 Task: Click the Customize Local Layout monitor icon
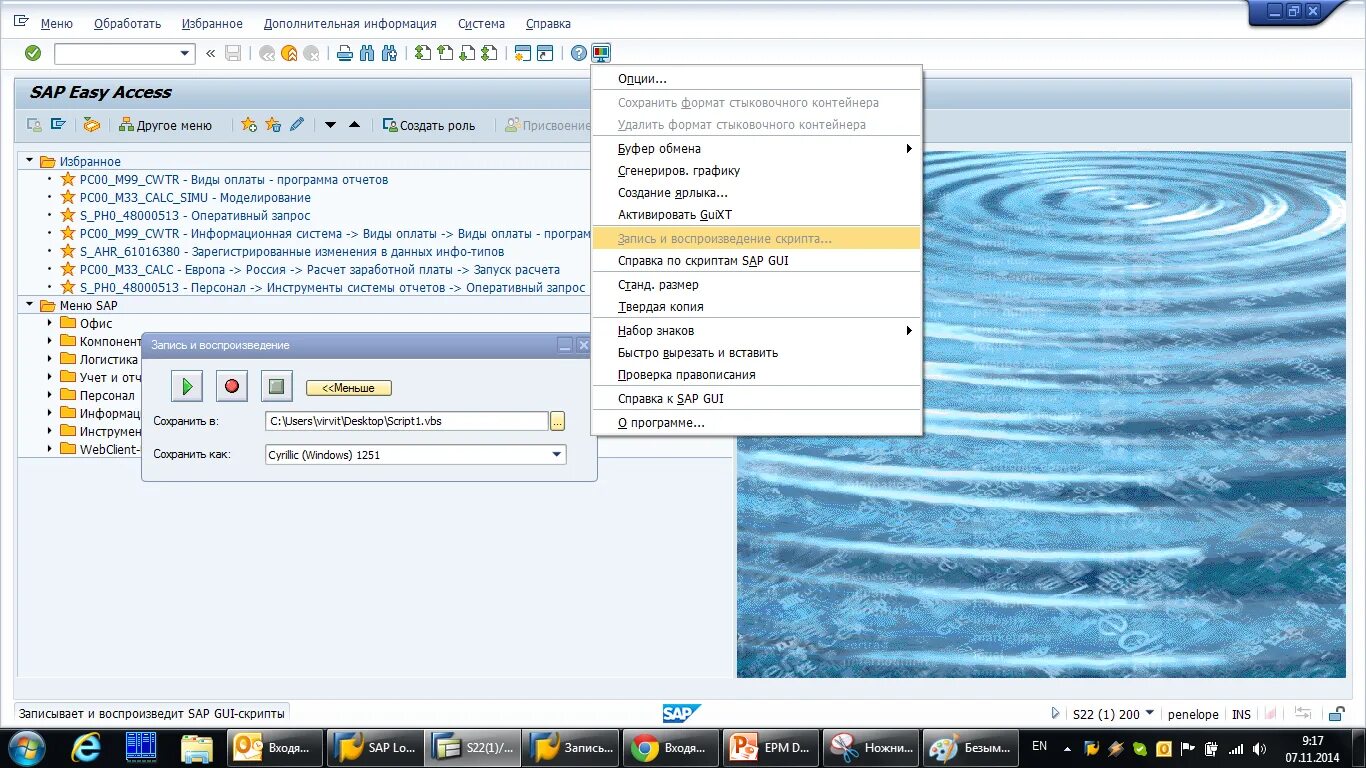click(601, 54)
